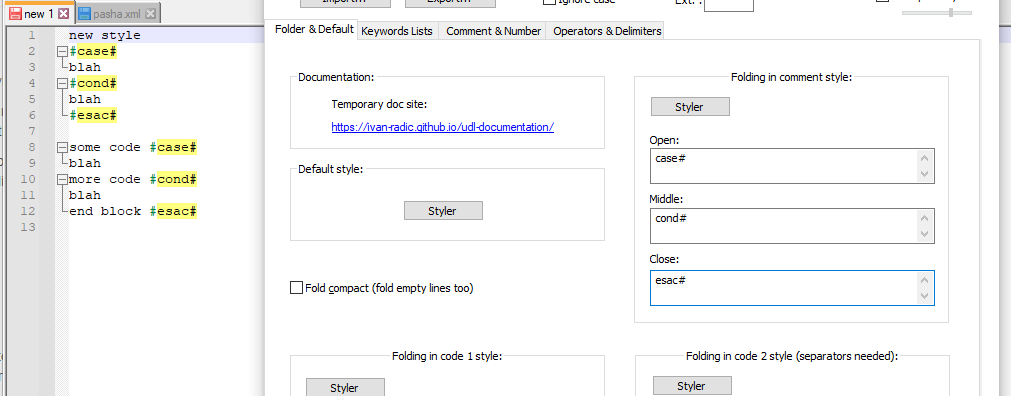
Task: Click 'blah' on line 5
Action: click(84, 99)
